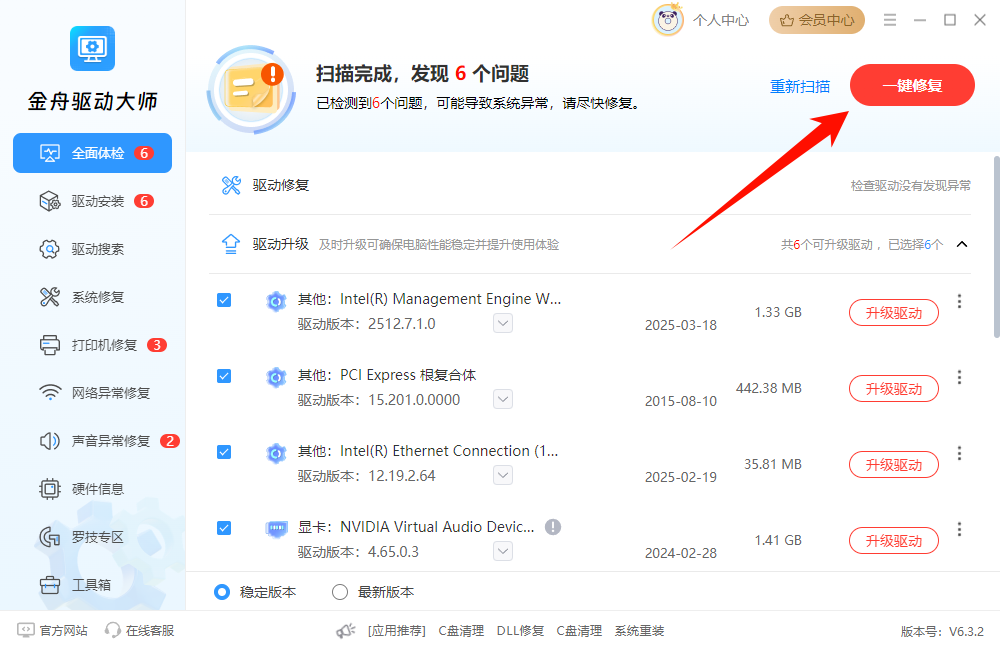
Task: Click the panda user avatar
Action: (668, 20)
